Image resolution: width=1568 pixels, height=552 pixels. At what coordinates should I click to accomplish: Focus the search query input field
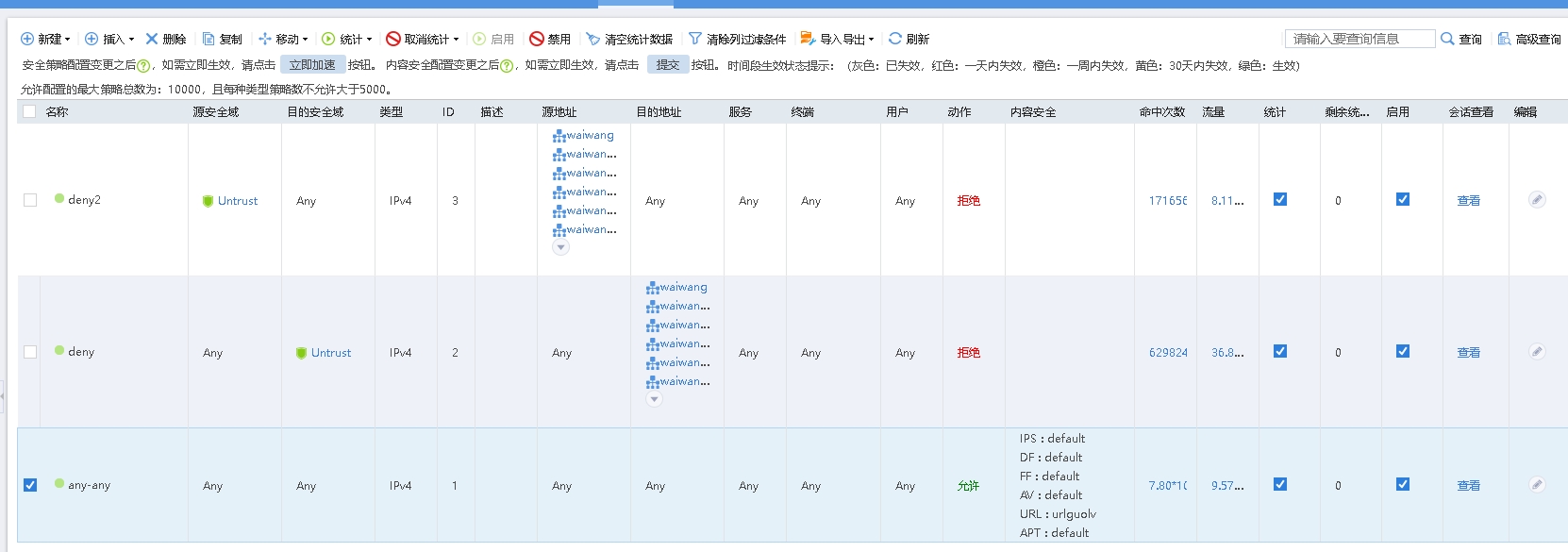point(1359,39)
